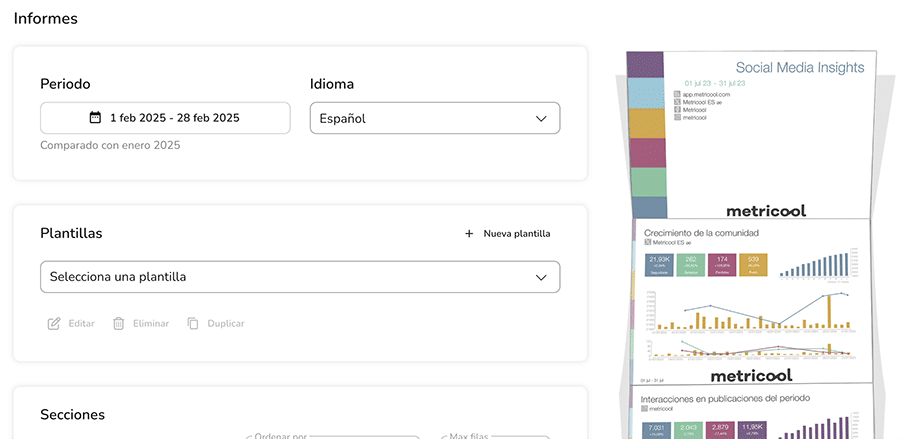Open the Idioma Español dropdown
This screenshot has width=900, height=439.
pyautogui.click(x=435, y=118)
